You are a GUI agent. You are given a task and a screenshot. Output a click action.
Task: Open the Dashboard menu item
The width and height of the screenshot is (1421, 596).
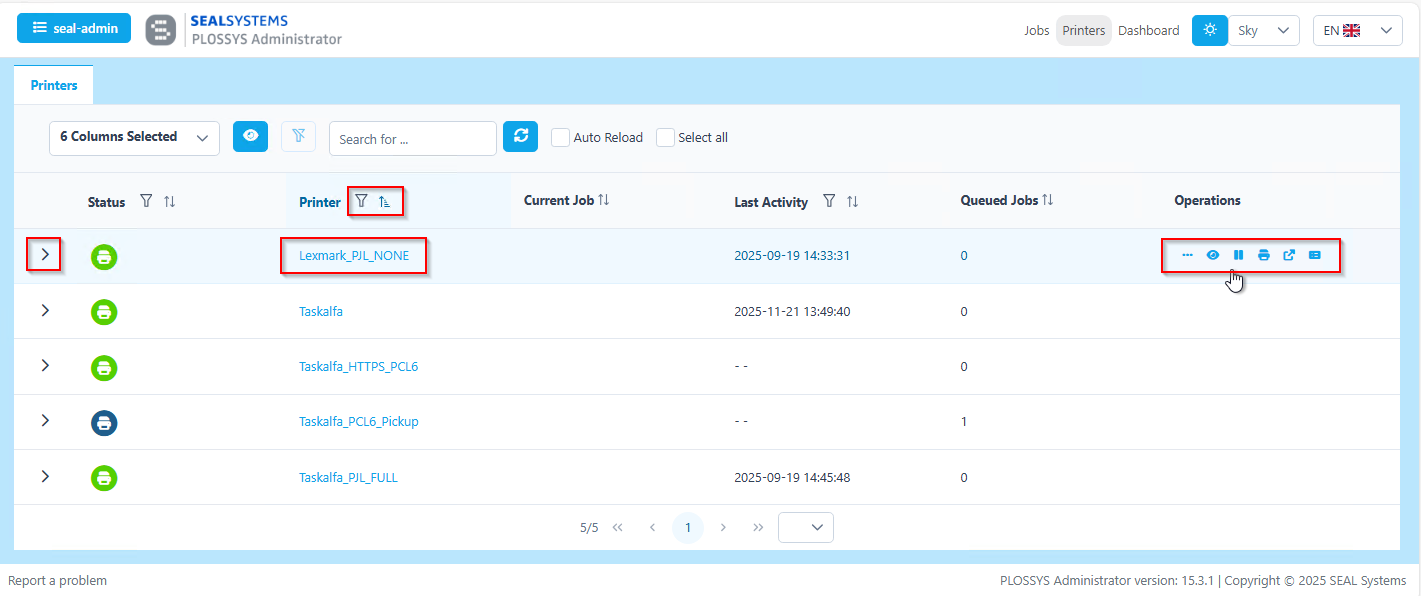[x=1148, y=30]
